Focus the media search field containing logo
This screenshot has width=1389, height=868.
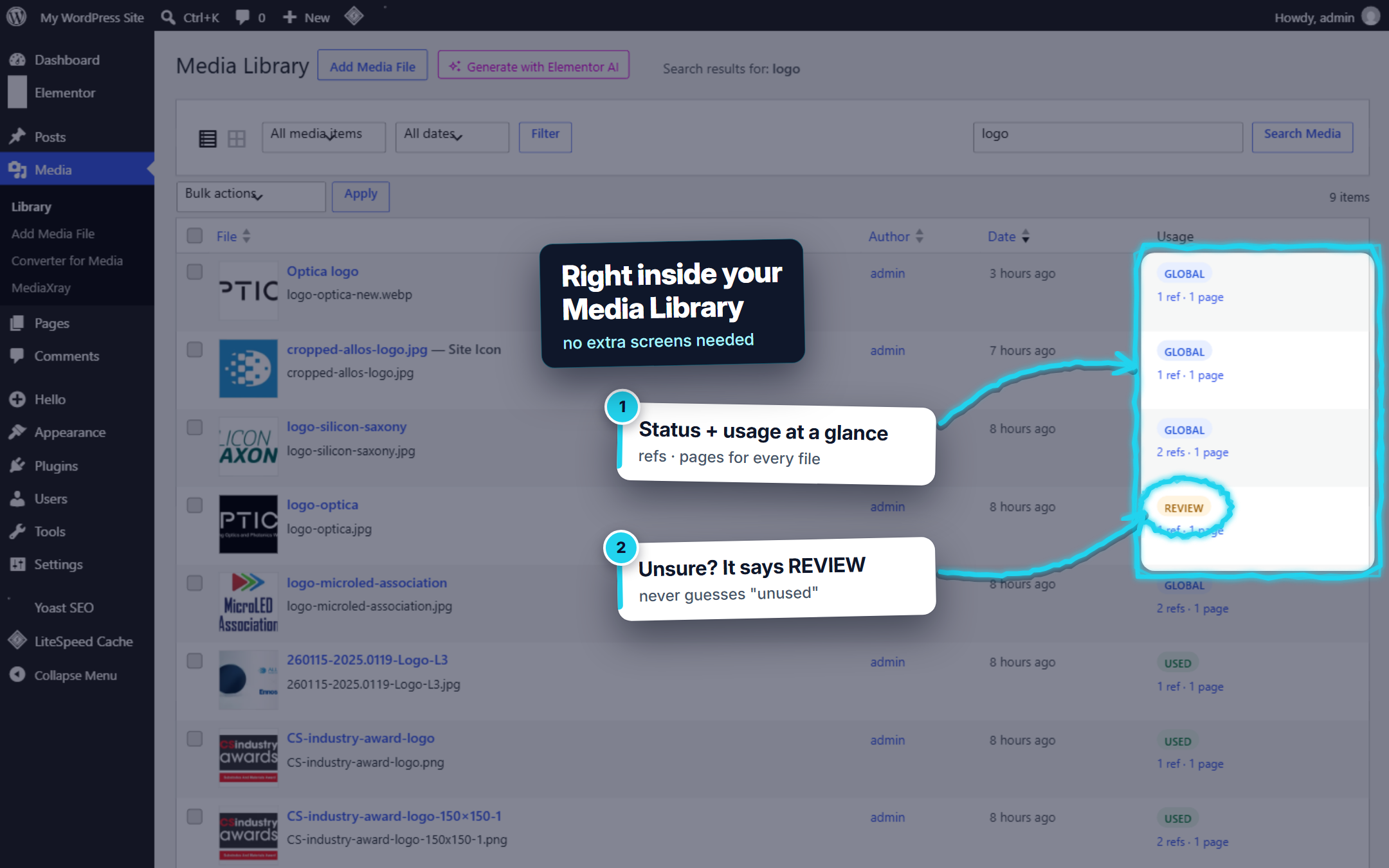pyautogui.click(x=1107, y=136)
